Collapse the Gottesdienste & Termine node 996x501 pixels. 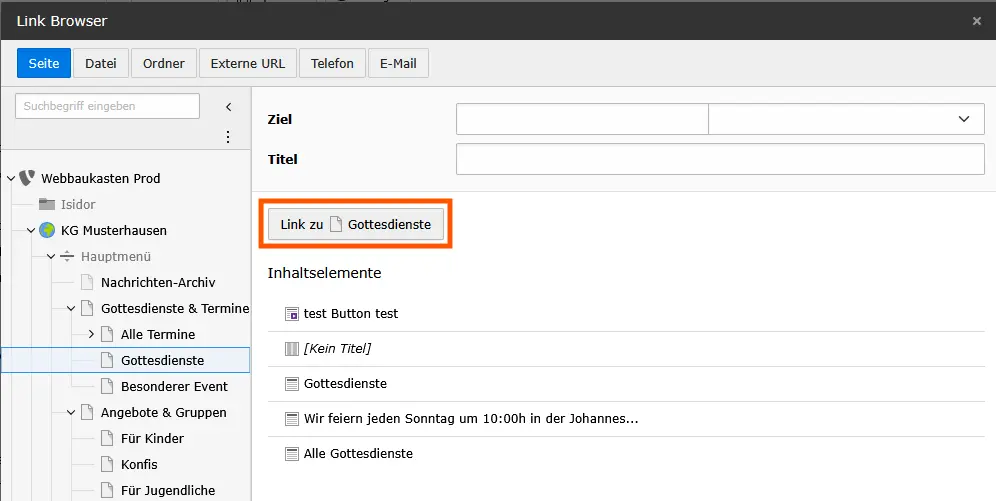pyautogui.click(x=71, y=308)
